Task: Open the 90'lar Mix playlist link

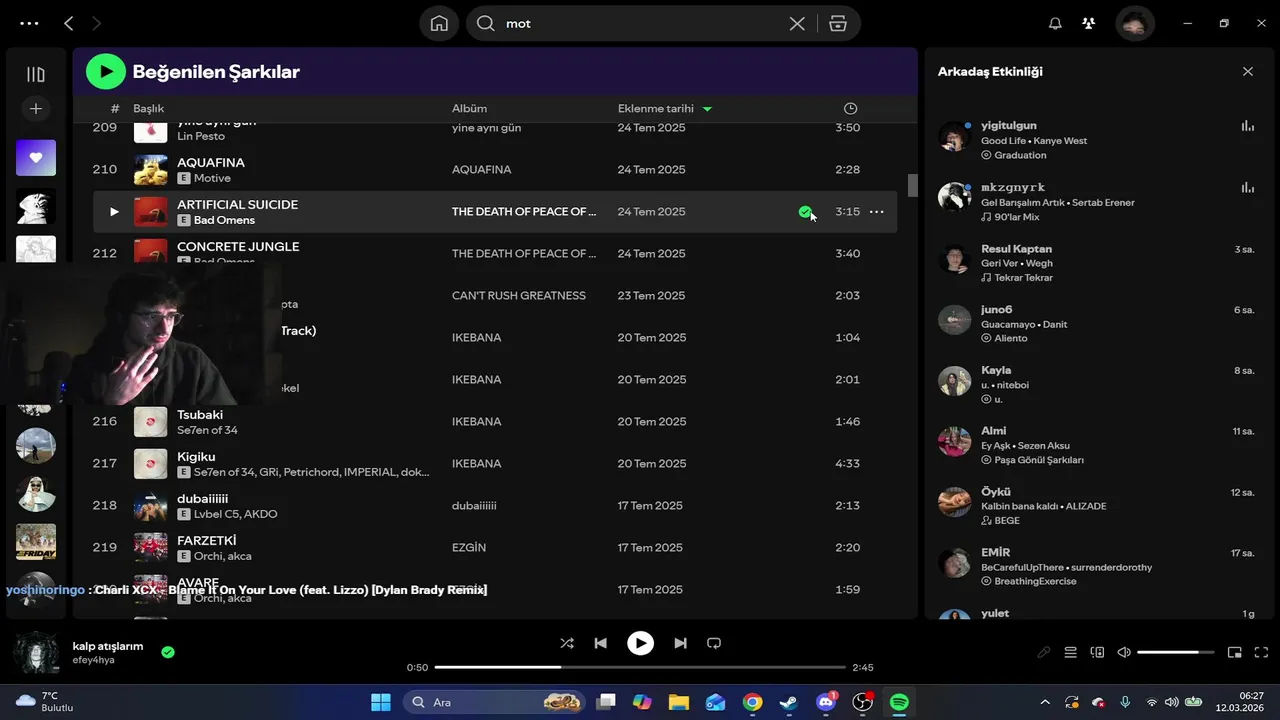Action: click(1017, 217)
